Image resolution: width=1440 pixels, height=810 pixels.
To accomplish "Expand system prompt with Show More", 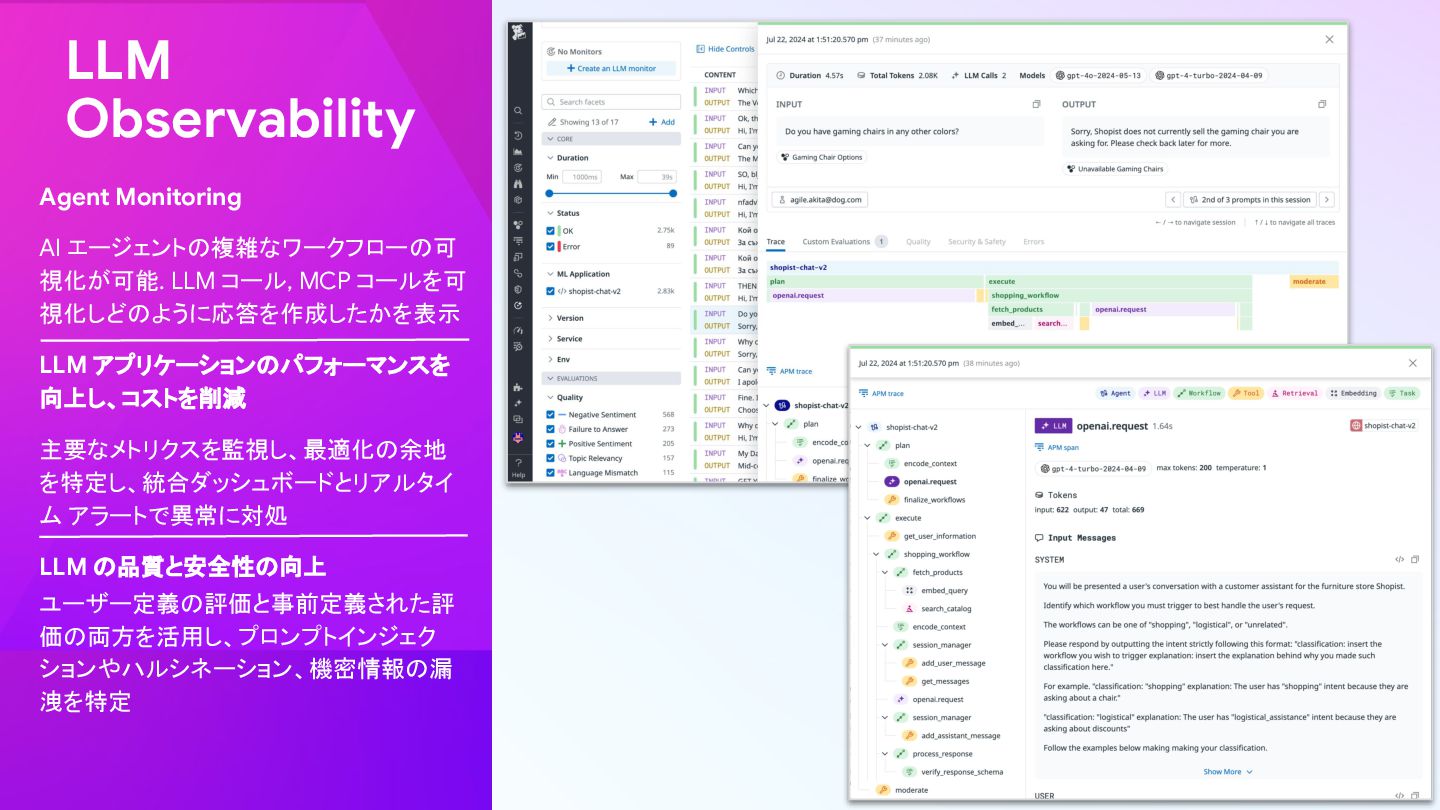I will 1227,772.
